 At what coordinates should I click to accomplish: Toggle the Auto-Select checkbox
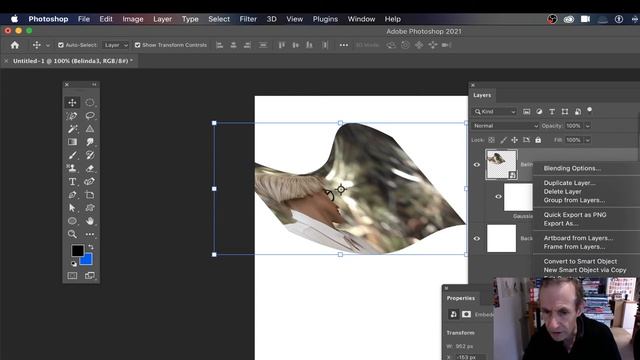61,45
